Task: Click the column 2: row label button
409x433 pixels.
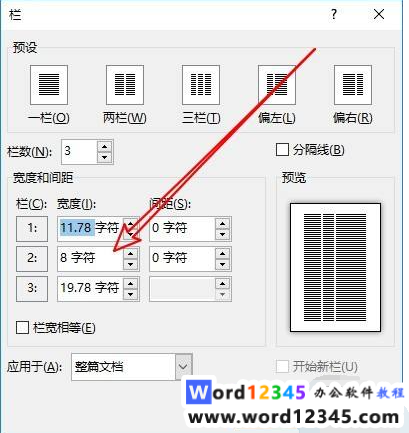Action: (x=32, y=259)
